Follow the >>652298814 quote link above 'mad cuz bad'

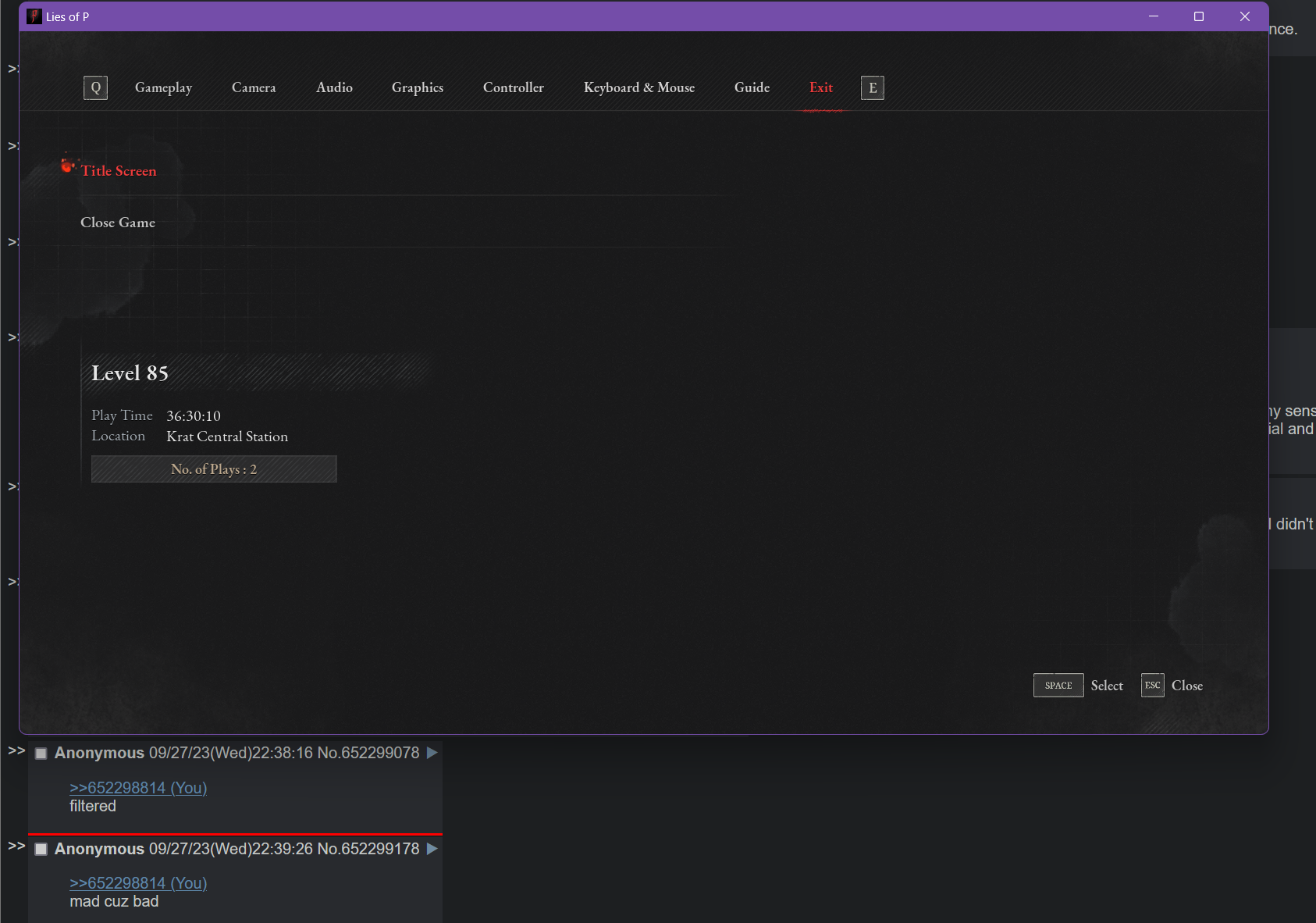[x=138, y=883]
